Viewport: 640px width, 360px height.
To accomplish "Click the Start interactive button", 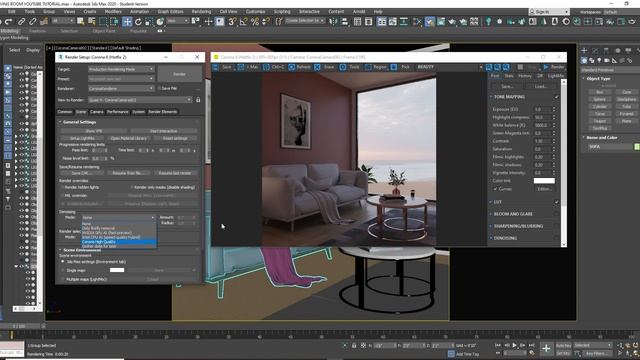I will click(x=163, y=131).
